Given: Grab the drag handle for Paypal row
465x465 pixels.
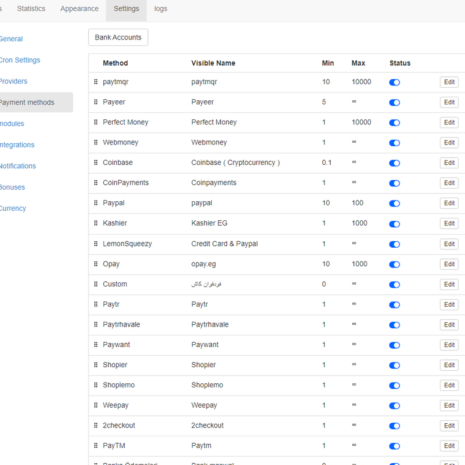Looking at the screenshot, I should pos(96,203).
